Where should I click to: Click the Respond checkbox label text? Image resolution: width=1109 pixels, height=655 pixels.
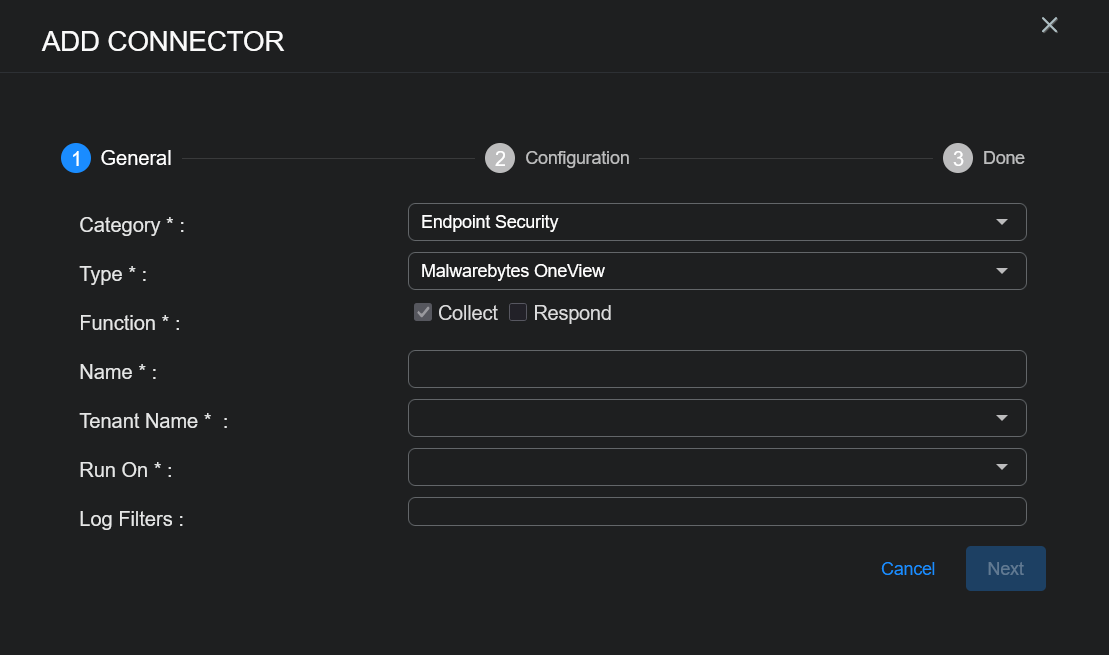(x=572, y=313)
